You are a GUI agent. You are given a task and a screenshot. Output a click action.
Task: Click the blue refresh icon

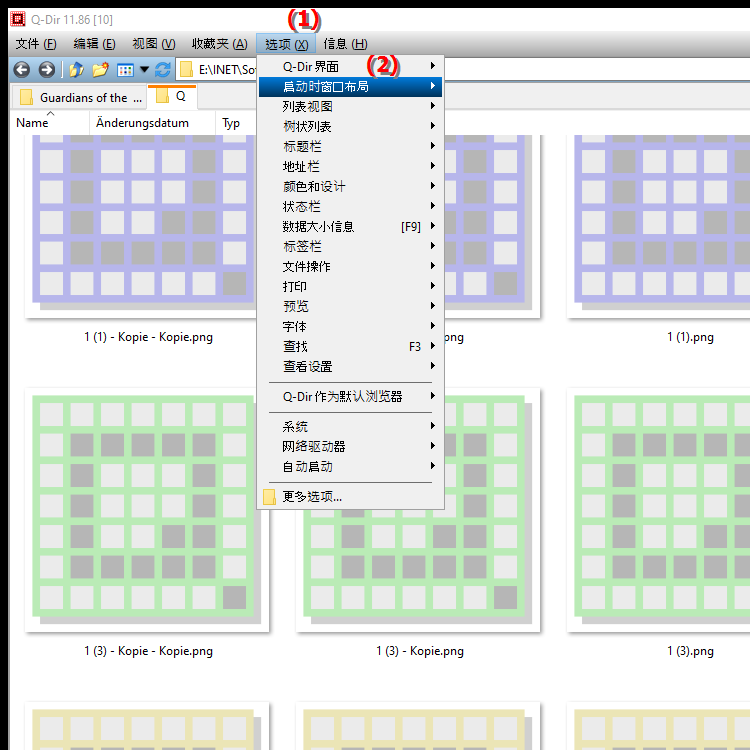point(163,70)
